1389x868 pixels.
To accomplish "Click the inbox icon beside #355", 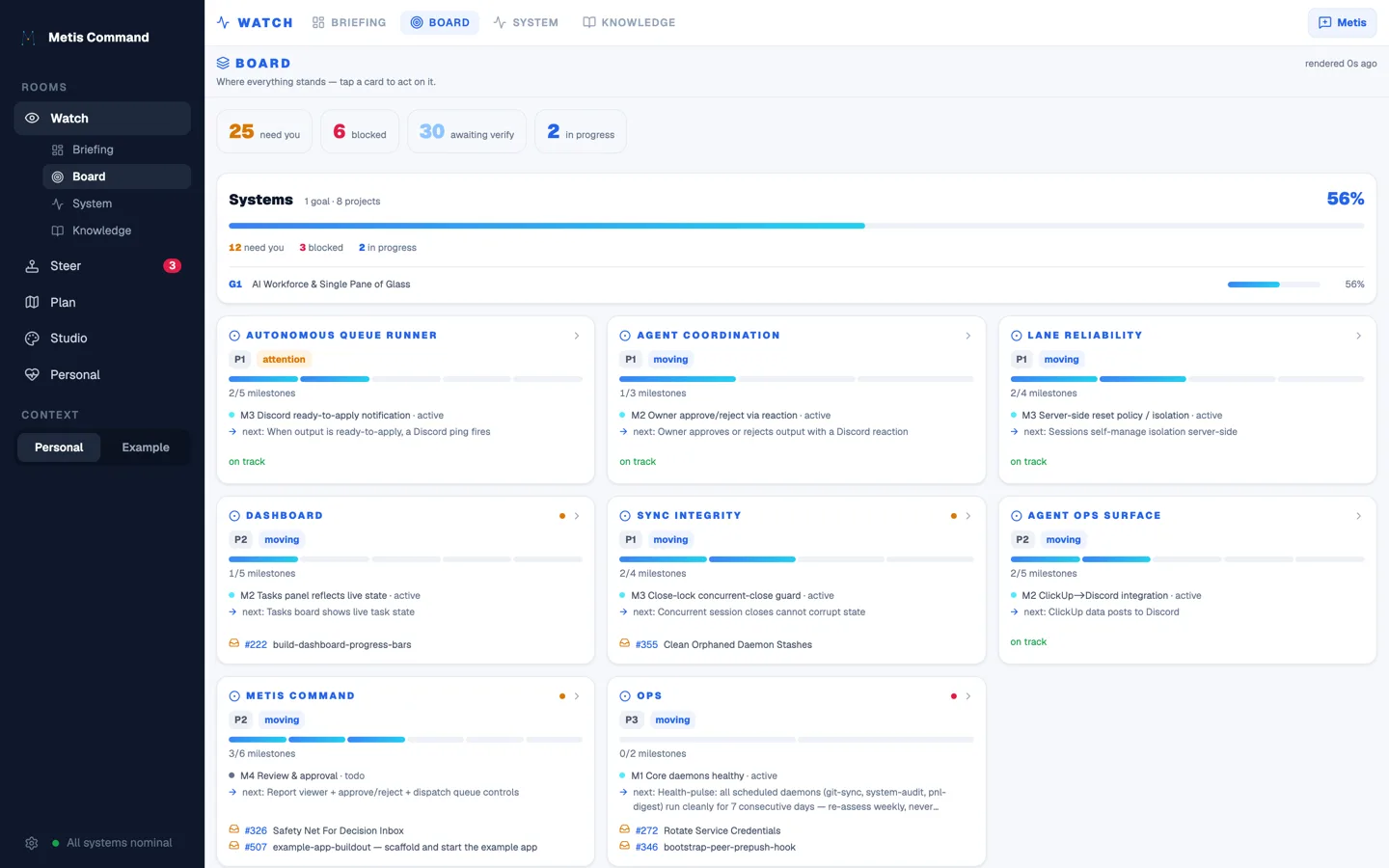I will (x=625, y=643).
